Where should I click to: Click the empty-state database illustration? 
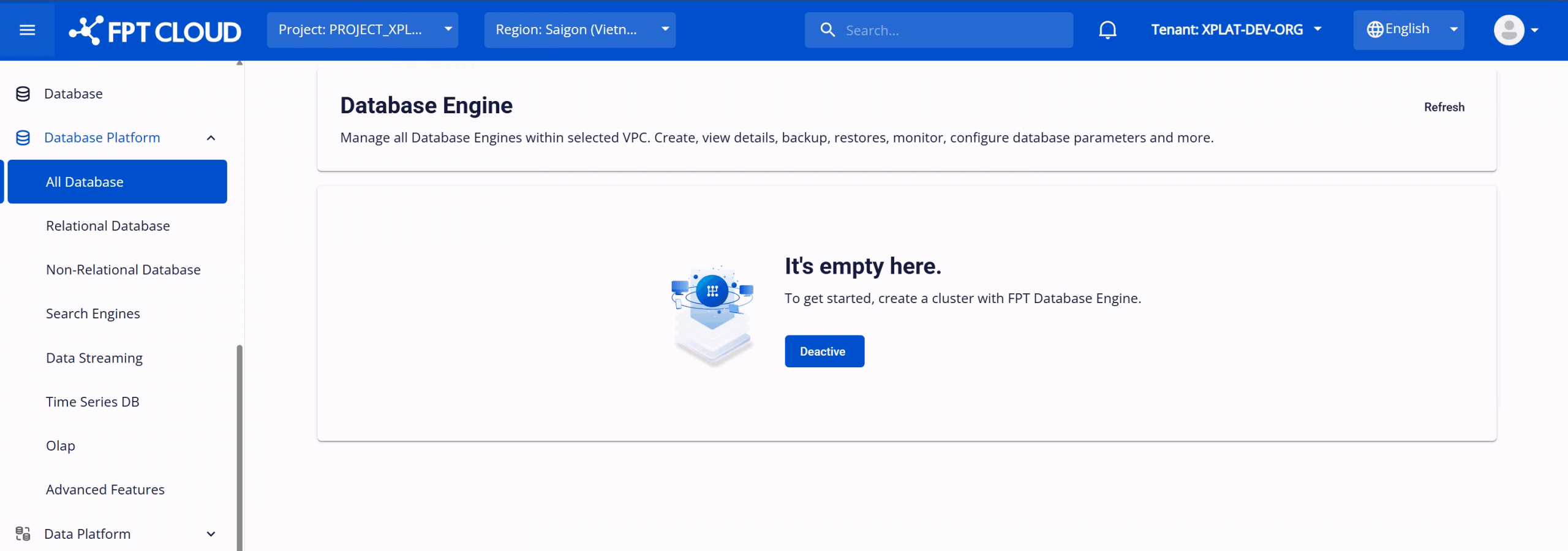click(x=712, y=314)
